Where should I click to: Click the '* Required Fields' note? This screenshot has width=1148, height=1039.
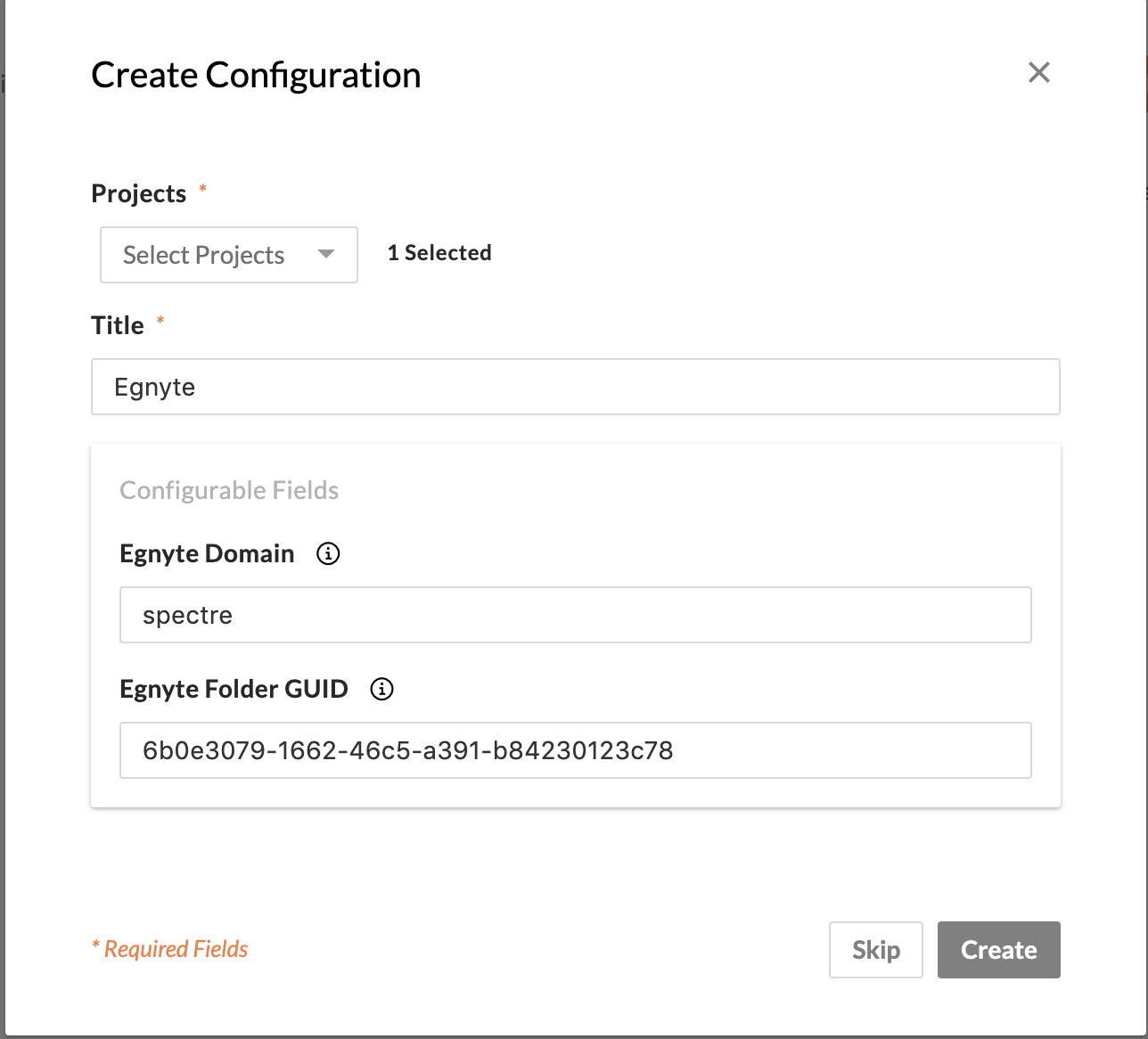pos(170,949)
